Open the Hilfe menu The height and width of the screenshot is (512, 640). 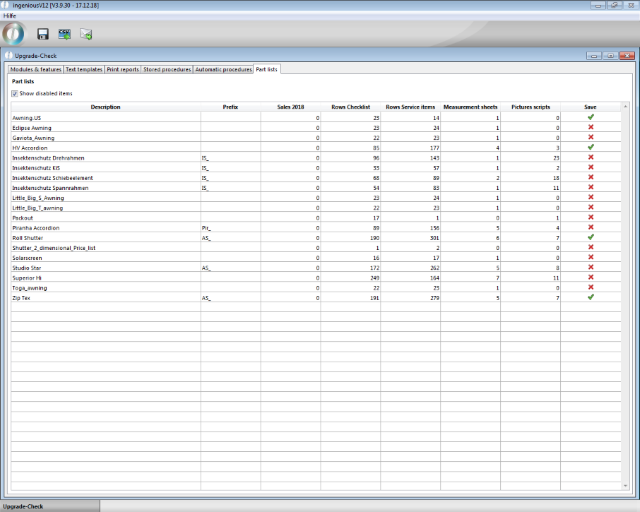click(9, 16)
